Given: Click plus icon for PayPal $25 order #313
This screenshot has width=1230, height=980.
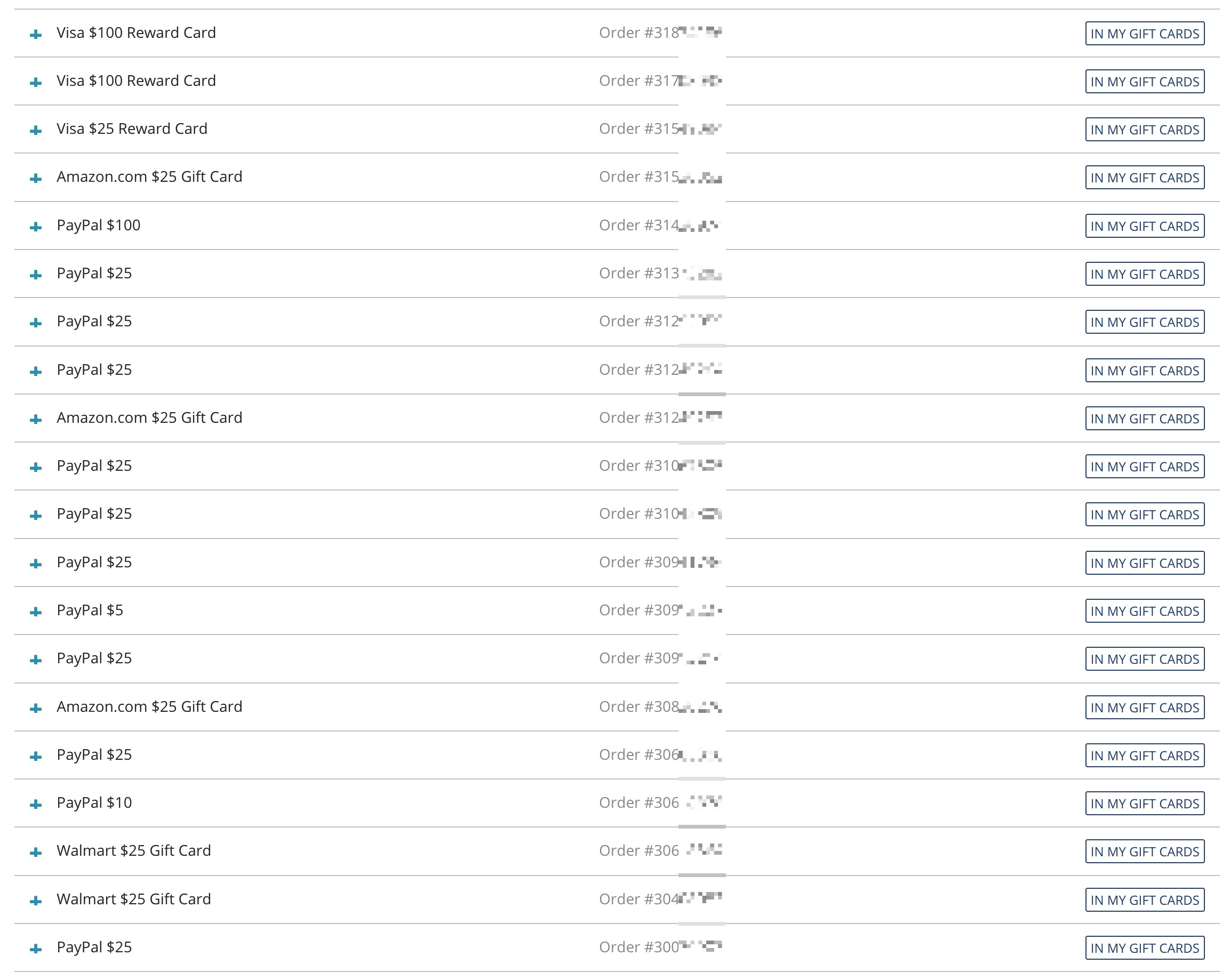Looking at the screenshot, I should click(36, 275).
